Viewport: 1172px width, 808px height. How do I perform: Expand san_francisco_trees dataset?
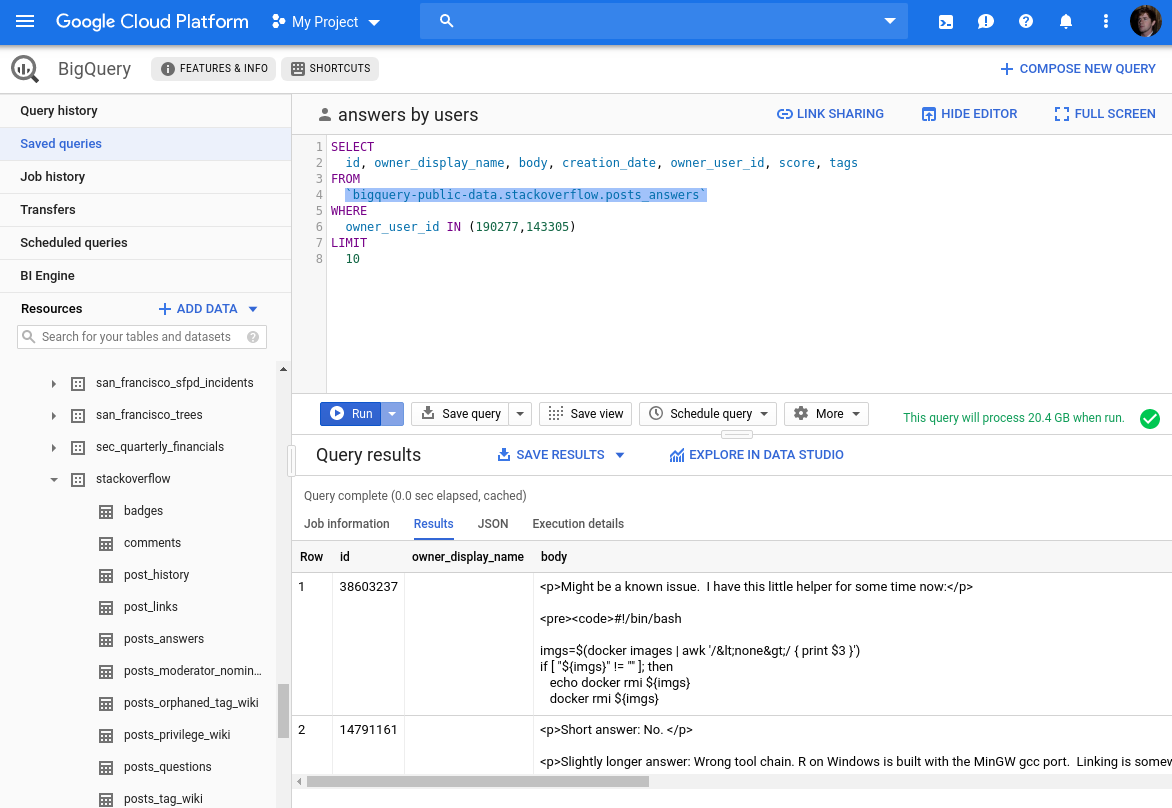(54, 416)
